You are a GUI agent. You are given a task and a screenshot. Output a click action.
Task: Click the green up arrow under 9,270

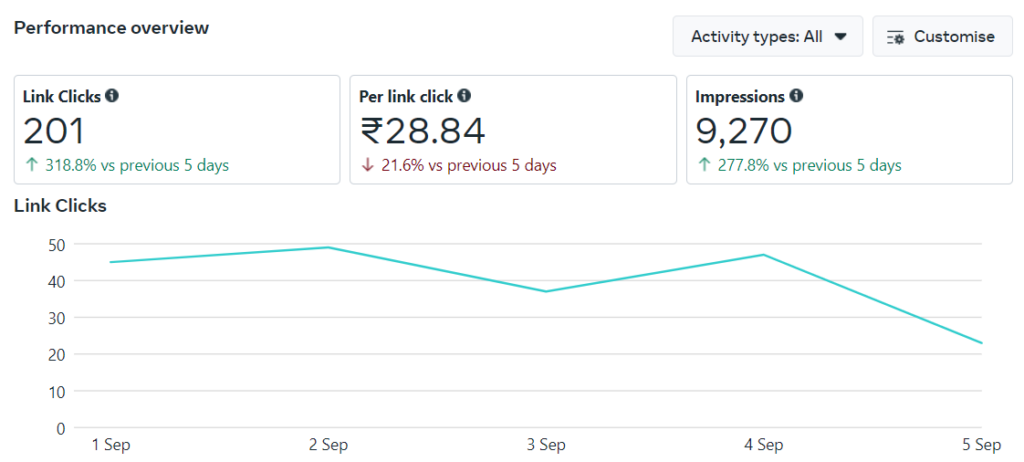coord(704,165)
